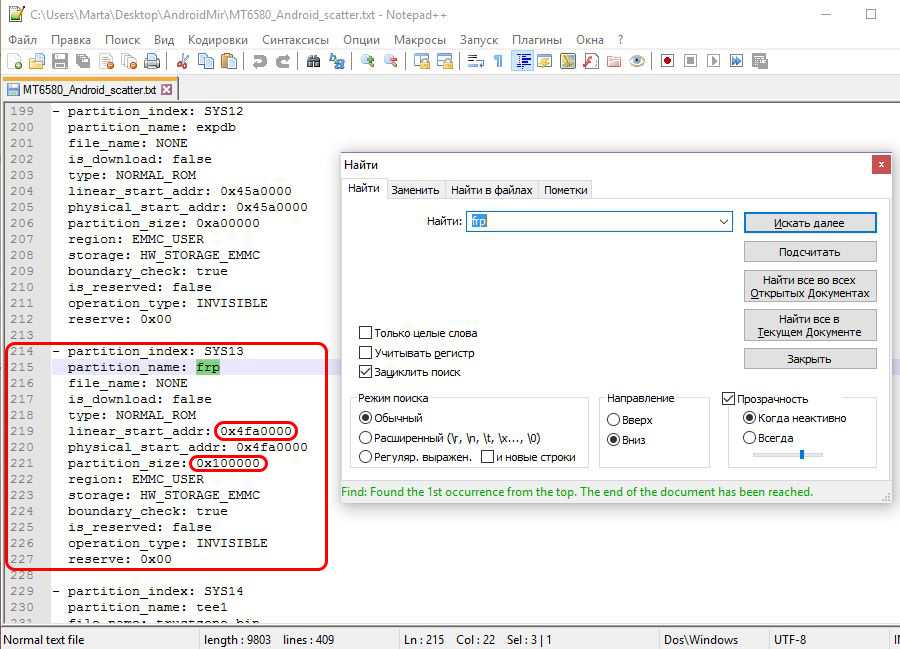Click the transparency slider handle
The image size is (900, 649).
[x=801, y=454]
